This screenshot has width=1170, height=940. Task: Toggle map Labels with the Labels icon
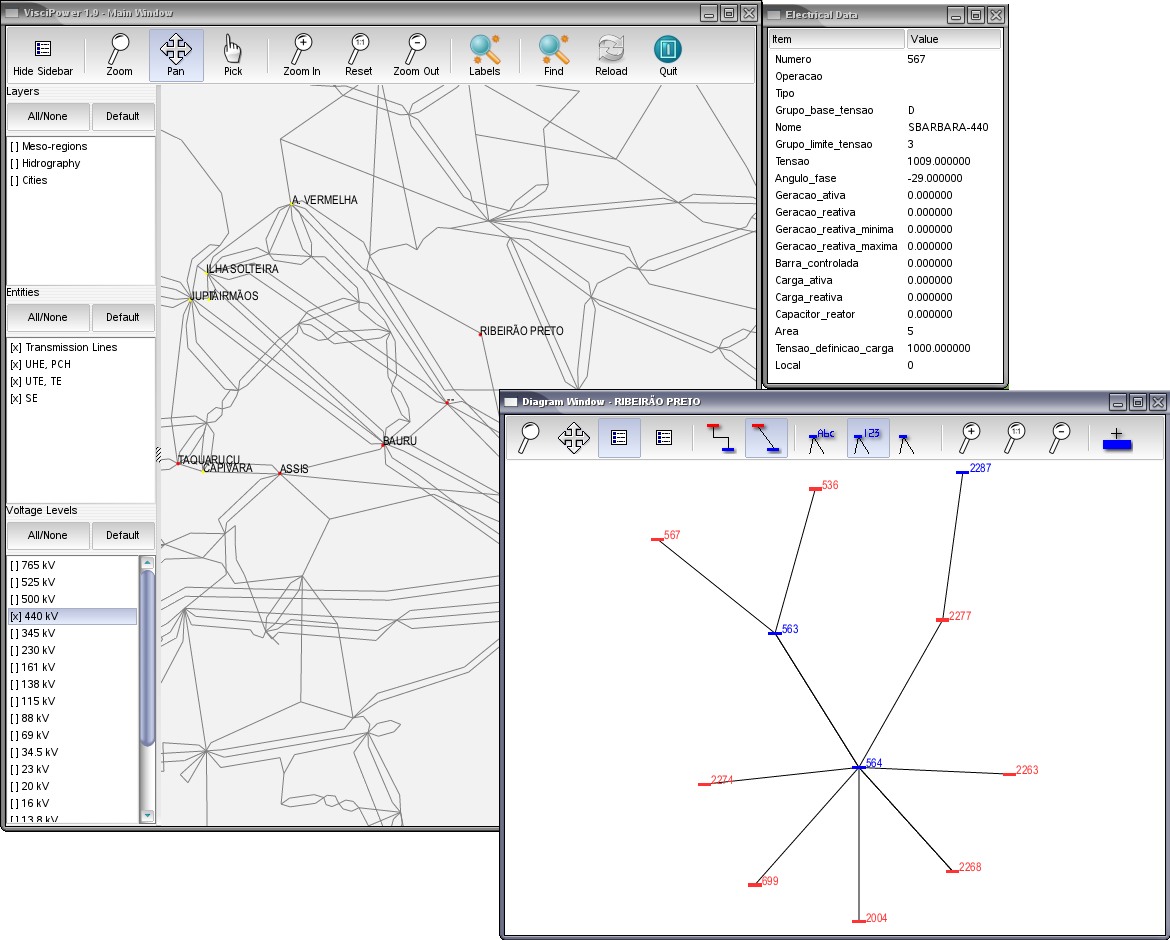click(x=484, y=55)
